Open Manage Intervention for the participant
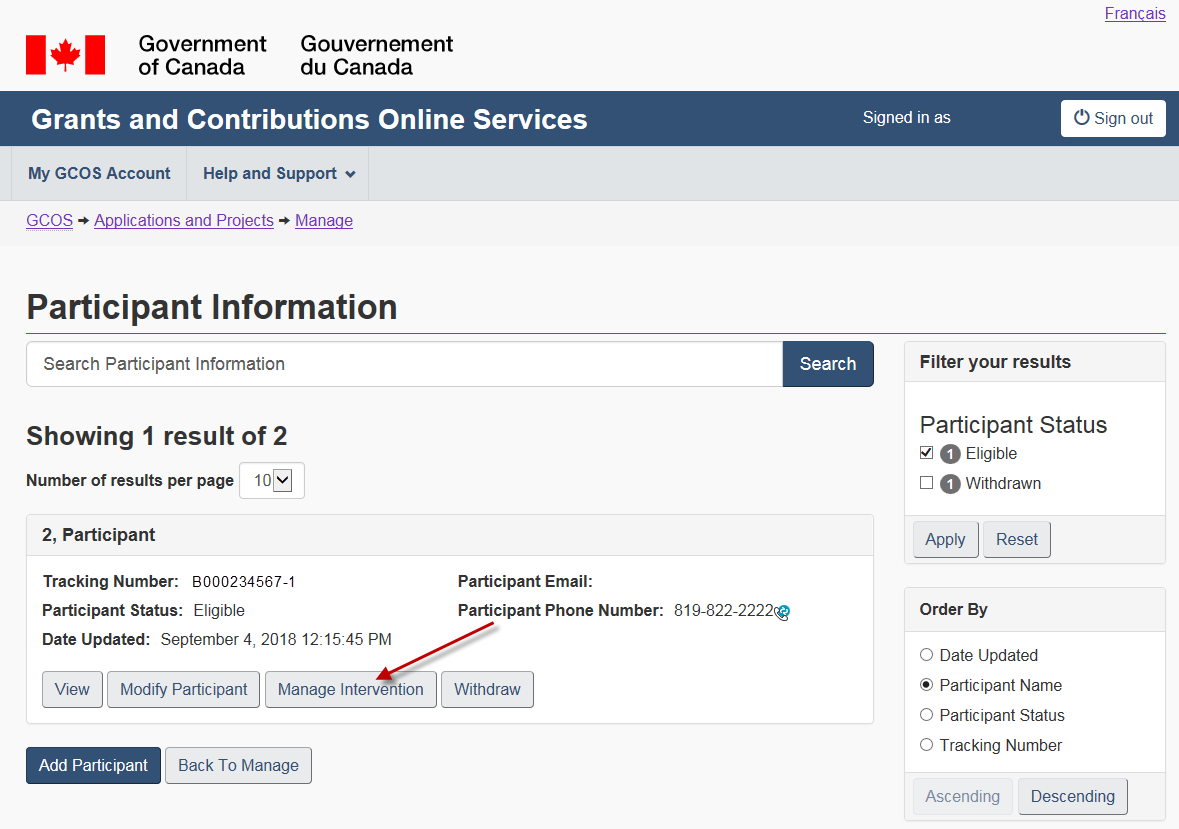The image size is (1179, 829). [x=350, y=690]
